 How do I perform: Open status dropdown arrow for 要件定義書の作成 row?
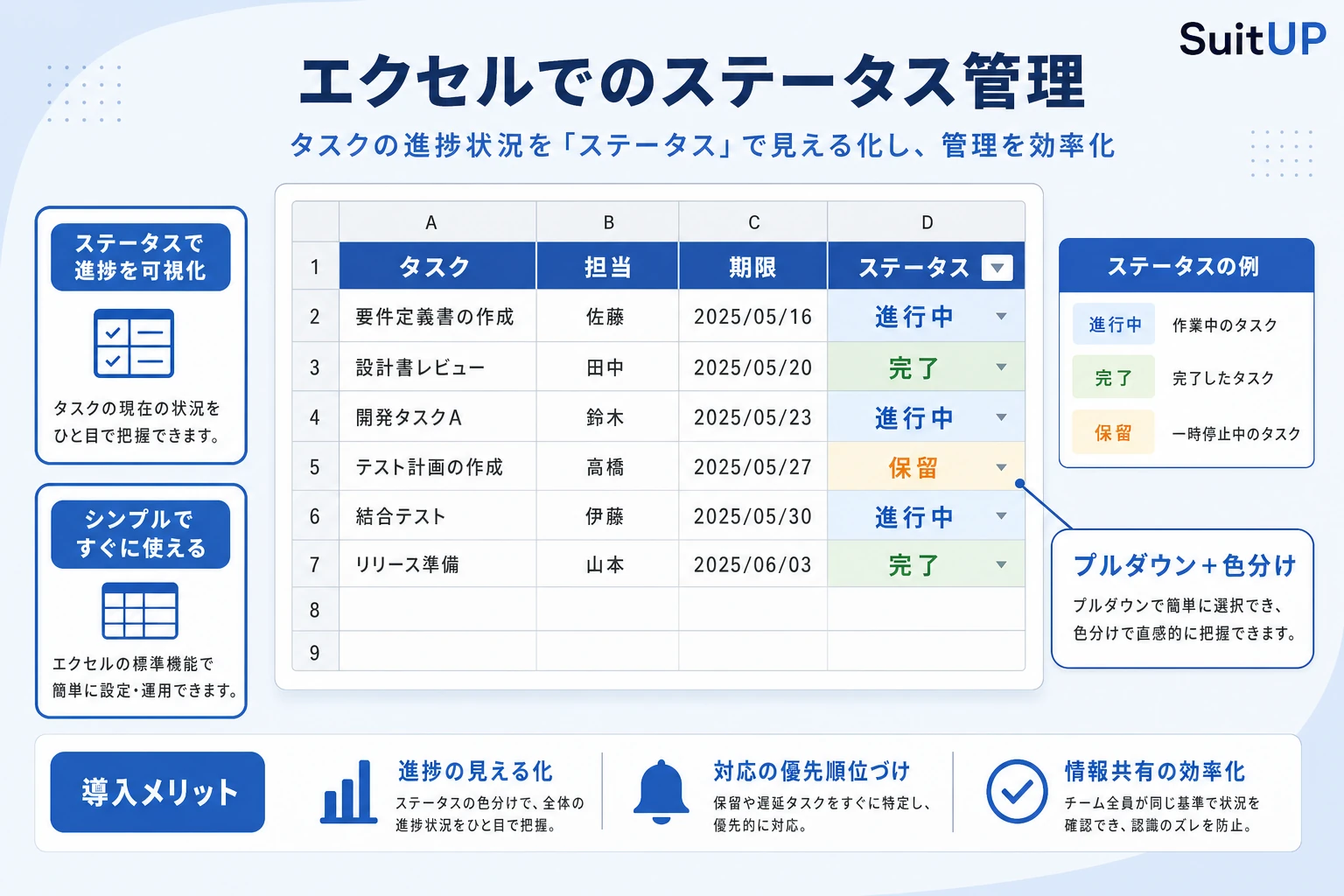(x=1001, y=317)
